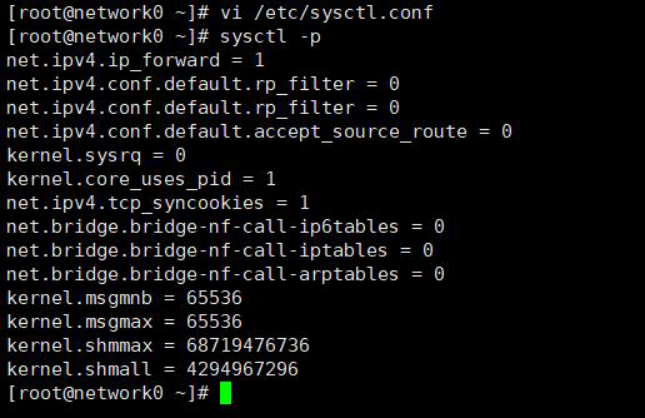This screenshot has width=645, height=418.
Task: Click the first net.ipv4.conf.default.rp_filter line
Action: pos(203,84)
